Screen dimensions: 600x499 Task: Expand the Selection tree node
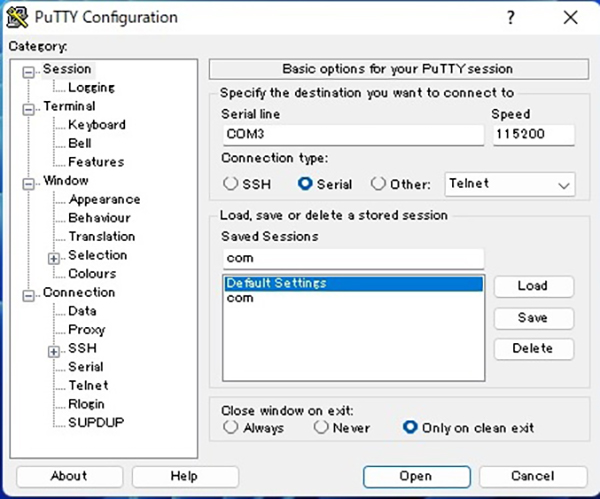point(55,256)
